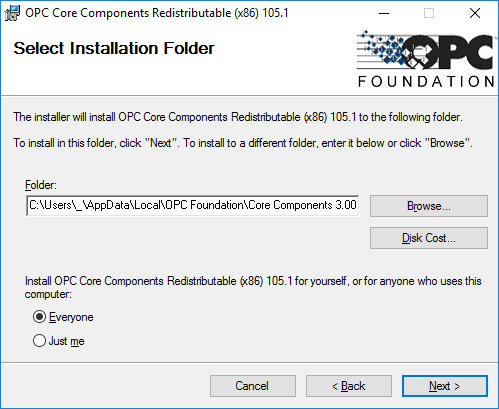Click the 'To install in this folder' instruction

click(243, 143)
